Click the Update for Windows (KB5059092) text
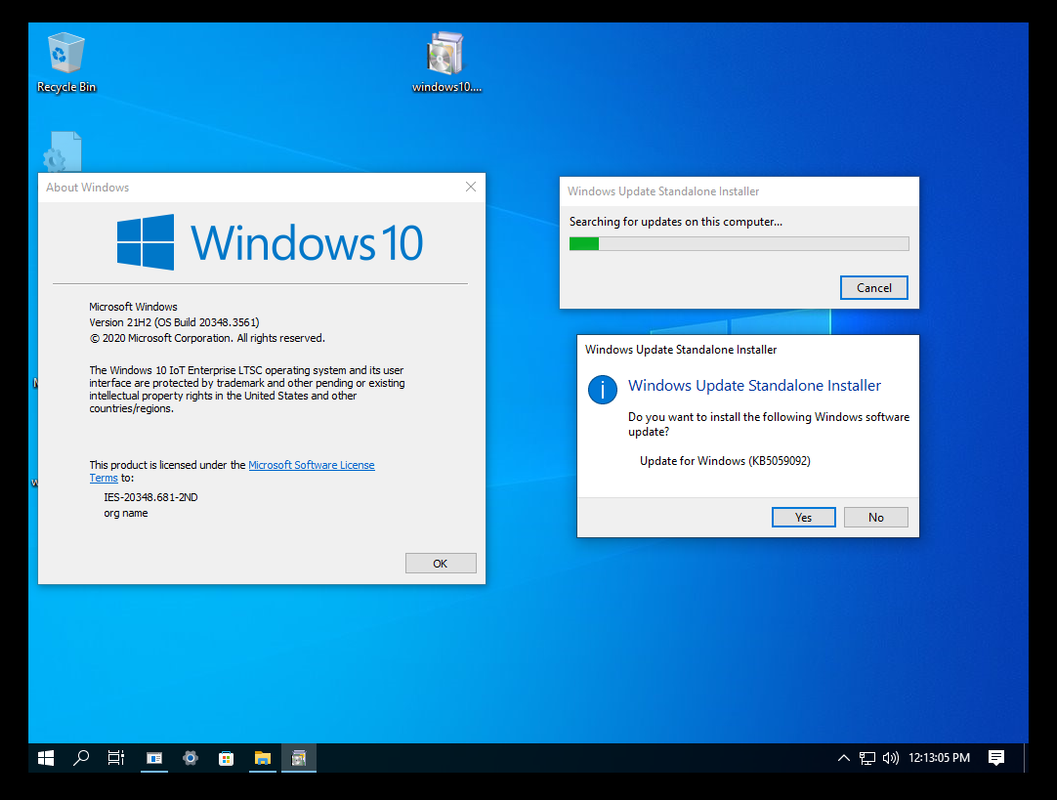This screenshot has height=800, width=1057. (725, 461)
